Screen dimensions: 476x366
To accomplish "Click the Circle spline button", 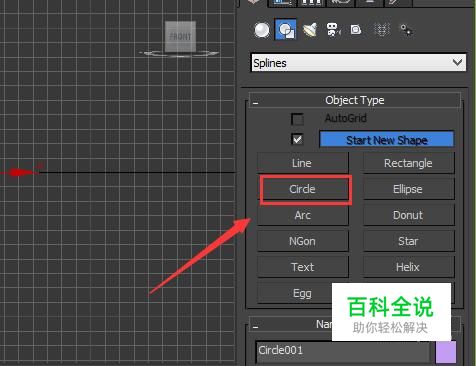I will 303,189.
